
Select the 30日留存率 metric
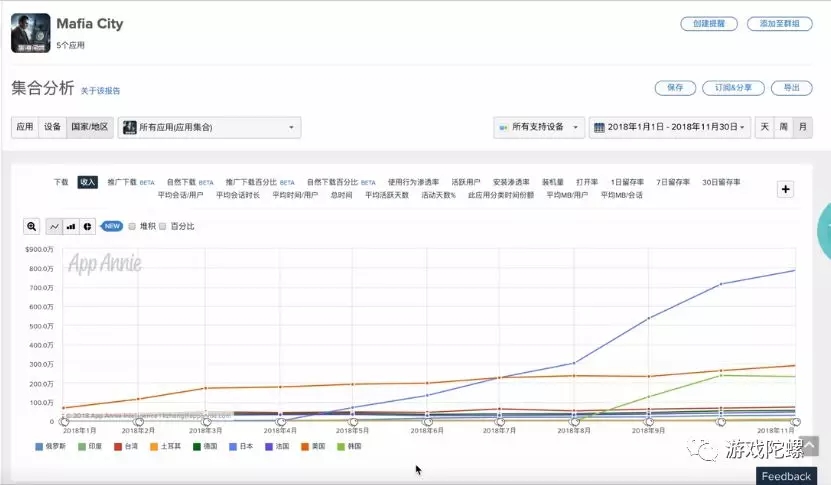(x=721, y=182)
